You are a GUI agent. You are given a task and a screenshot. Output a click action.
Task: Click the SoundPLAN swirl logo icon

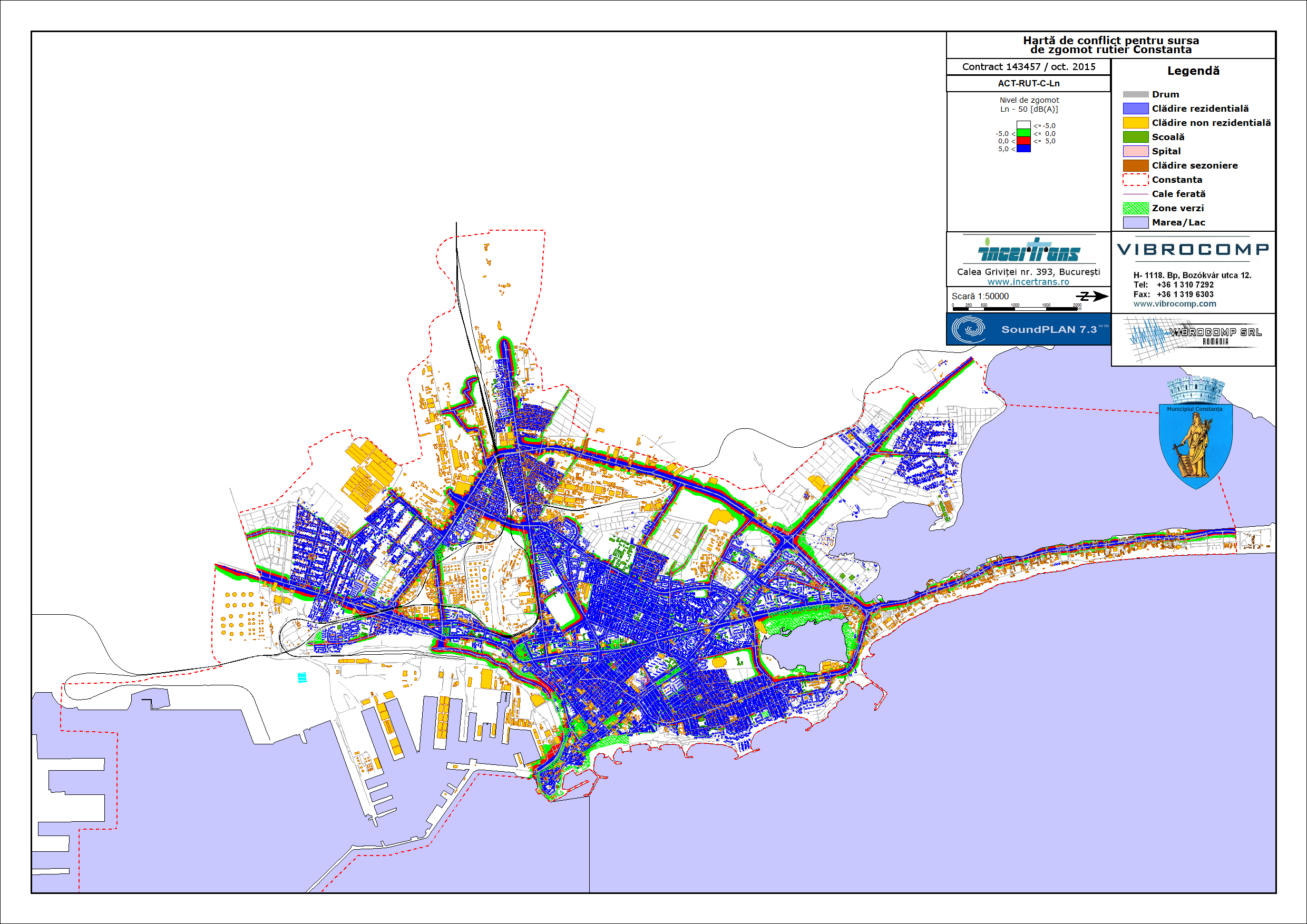point(968,329)
